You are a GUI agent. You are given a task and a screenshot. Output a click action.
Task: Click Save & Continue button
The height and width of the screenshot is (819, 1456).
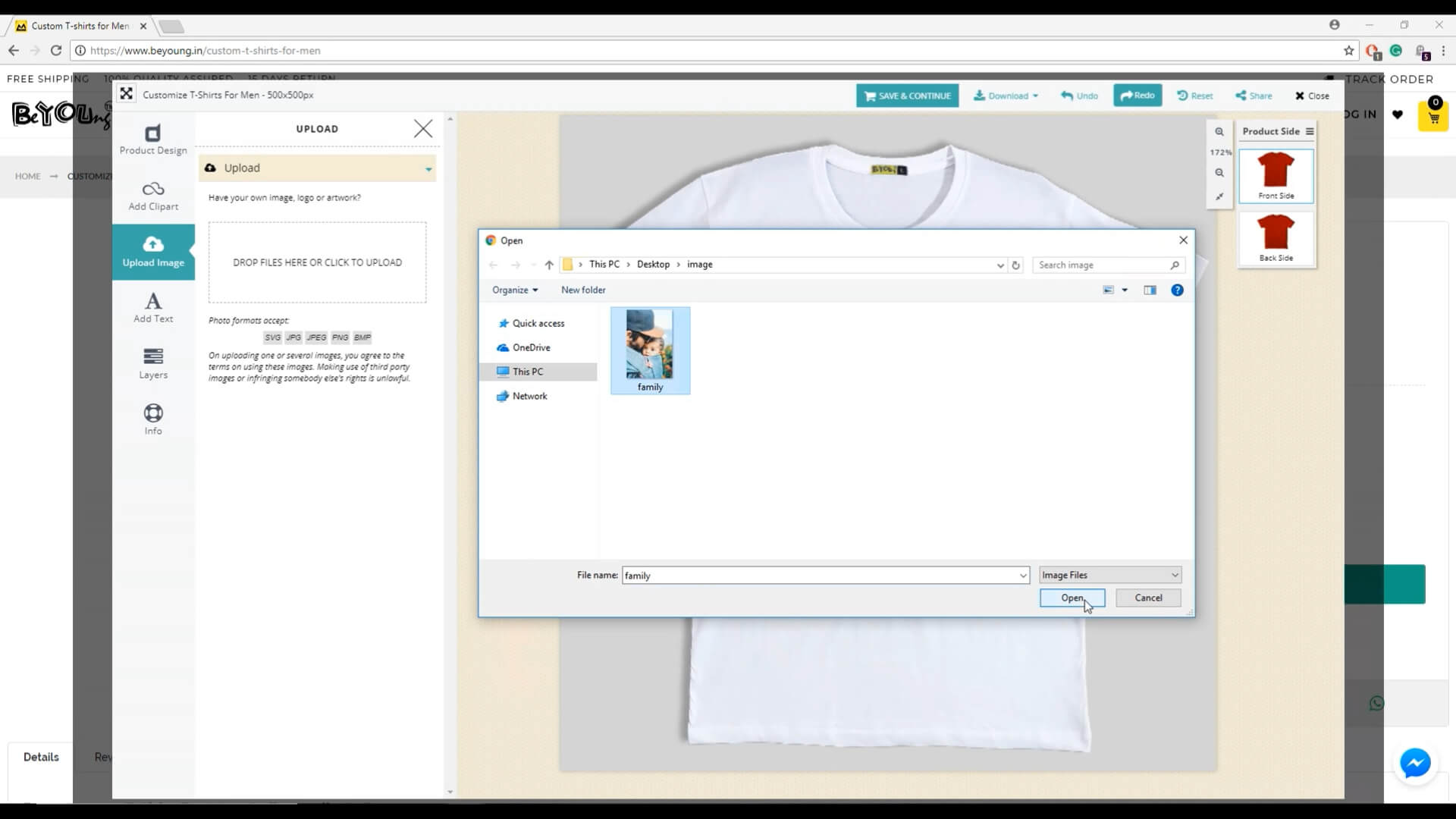908,96
